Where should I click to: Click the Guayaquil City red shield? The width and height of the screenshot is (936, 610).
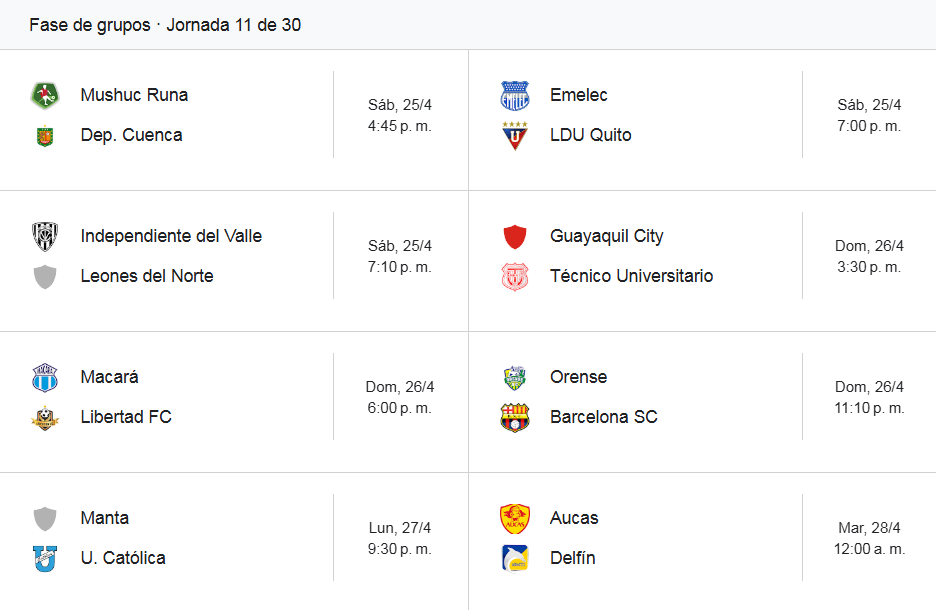pos(515,236)
